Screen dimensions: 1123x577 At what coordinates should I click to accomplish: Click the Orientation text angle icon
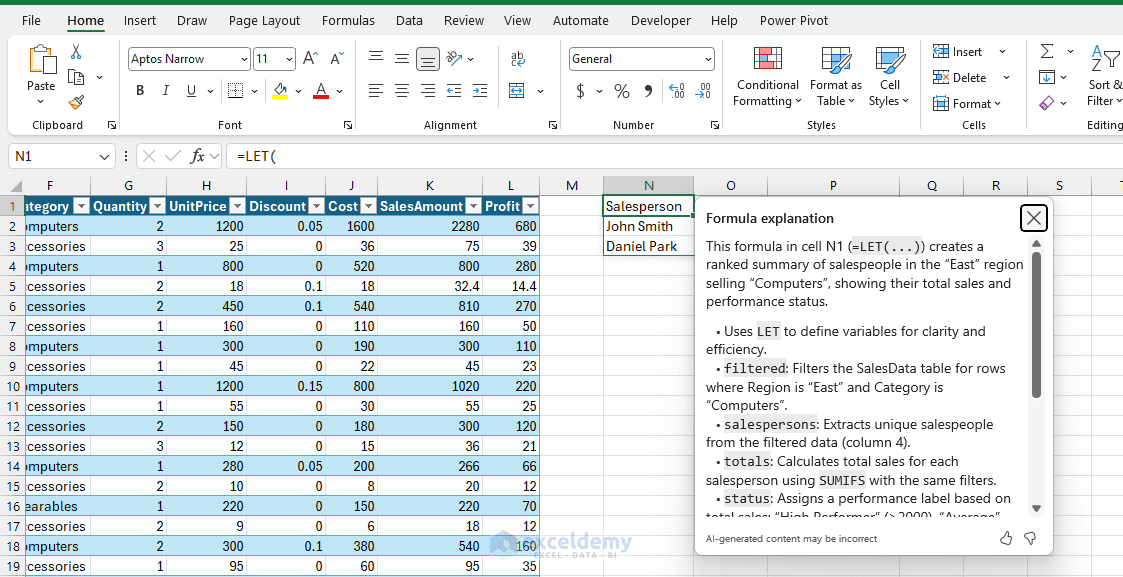pos(453,59)
